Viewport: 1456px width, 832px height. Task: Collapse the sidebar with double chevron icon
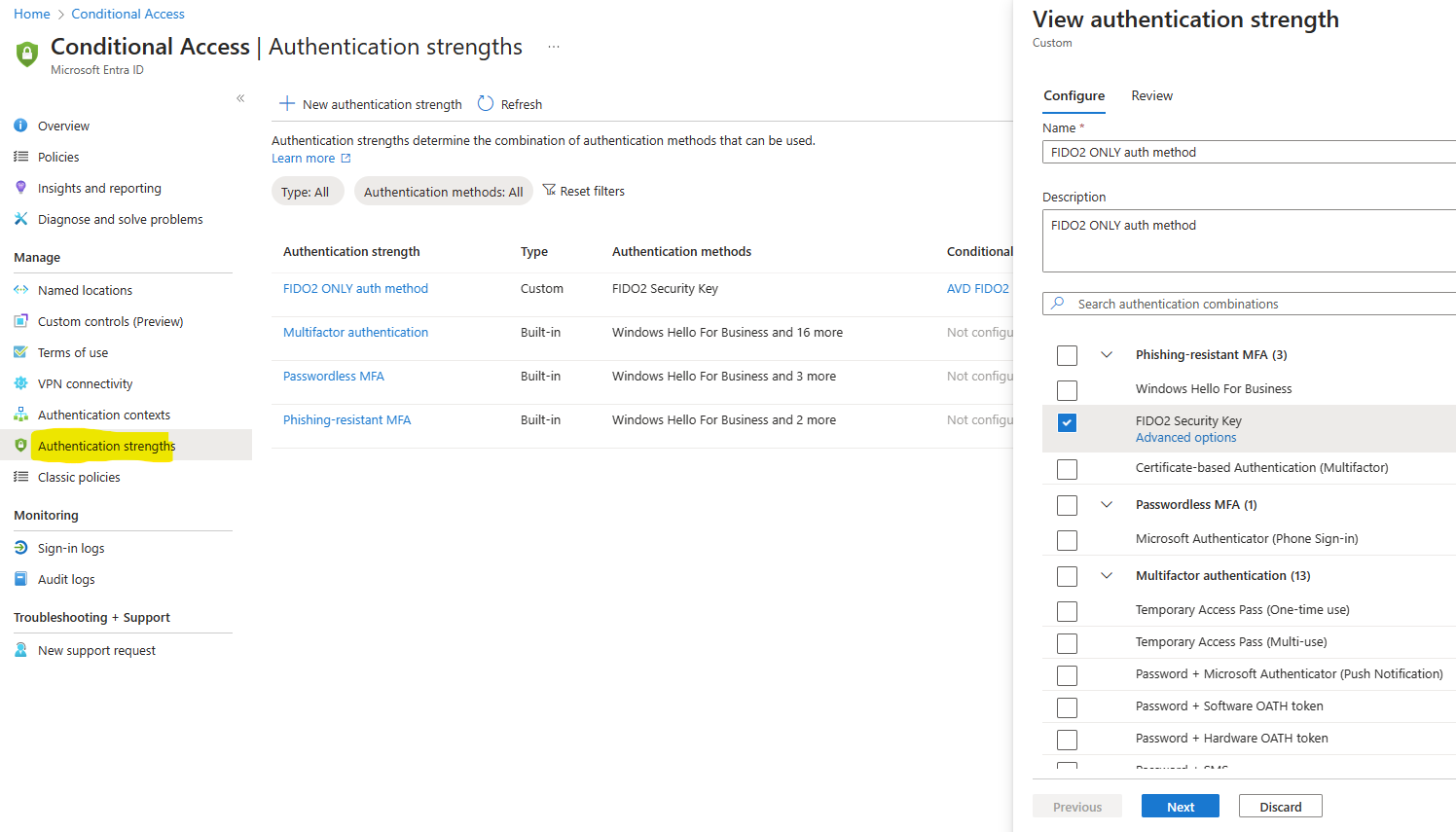pyautogui.click(x=240, y=98)
